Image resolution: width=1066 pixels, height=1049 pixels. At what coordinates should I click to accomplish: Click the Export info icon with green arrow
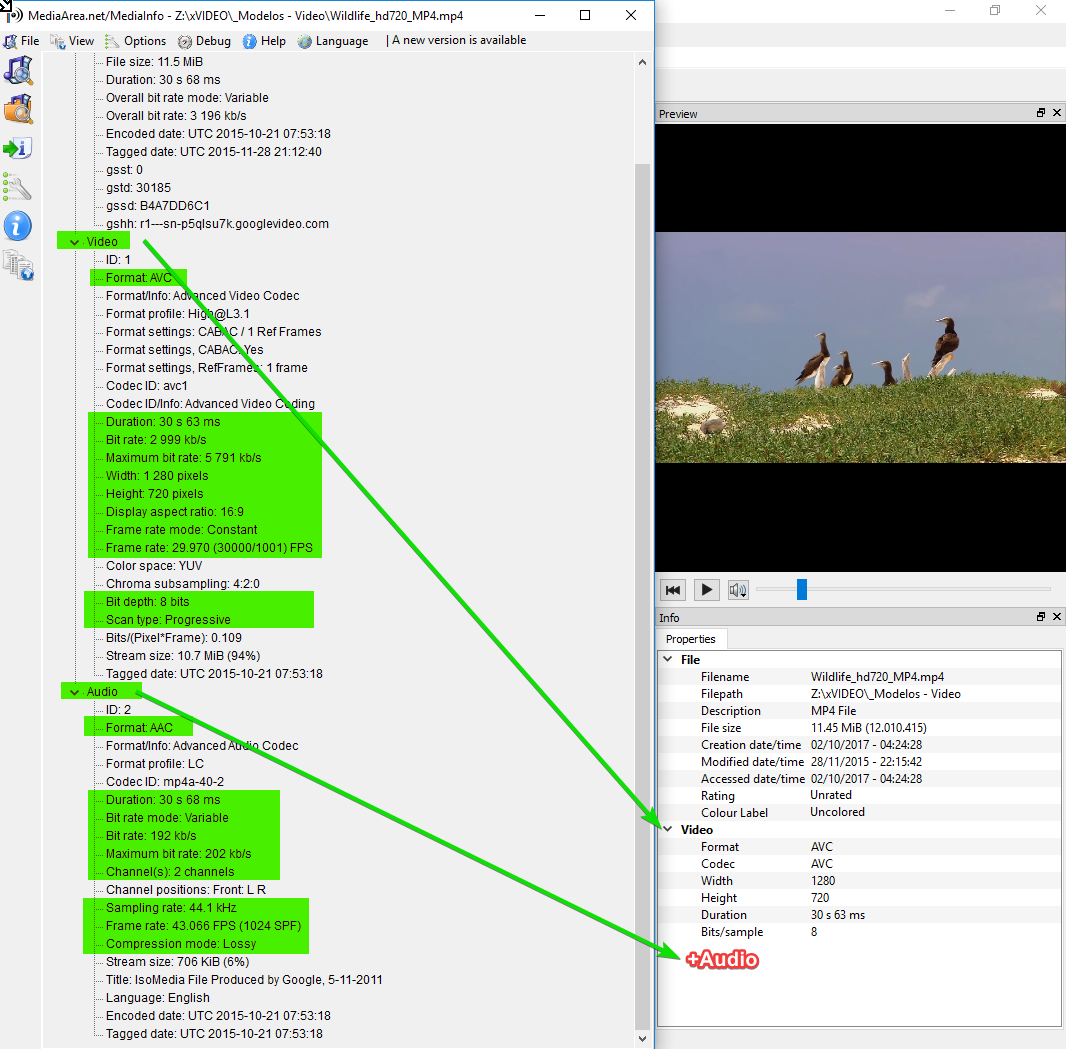coord(18,148)
